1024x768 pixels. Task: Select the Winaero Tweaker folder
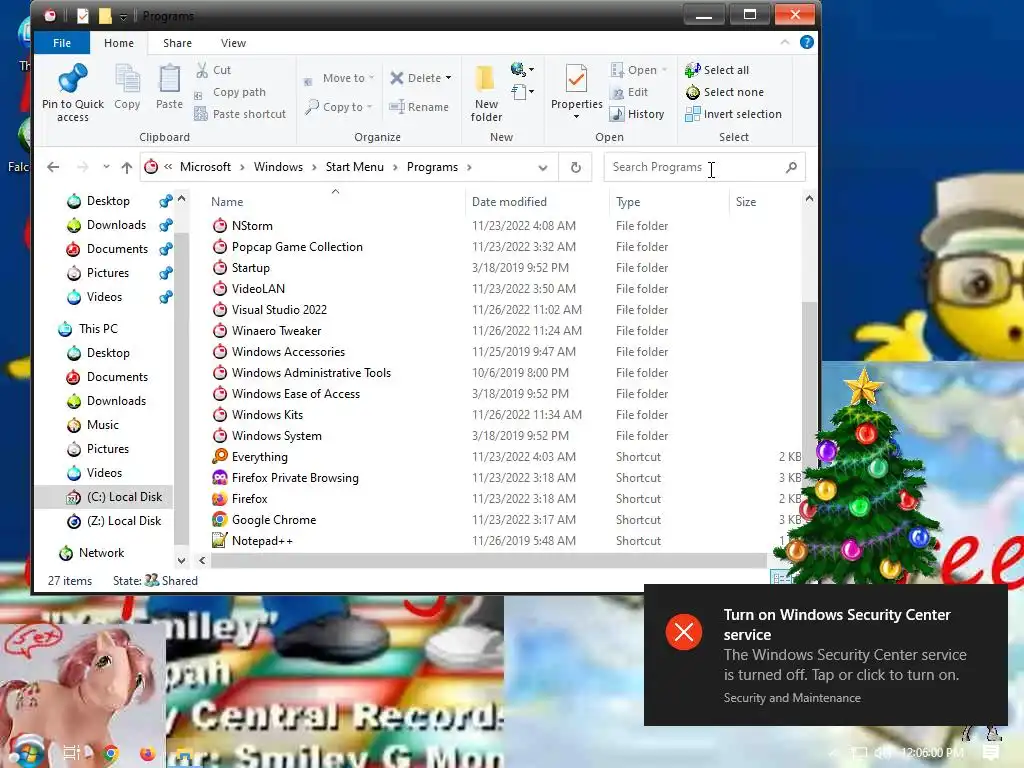276,330
